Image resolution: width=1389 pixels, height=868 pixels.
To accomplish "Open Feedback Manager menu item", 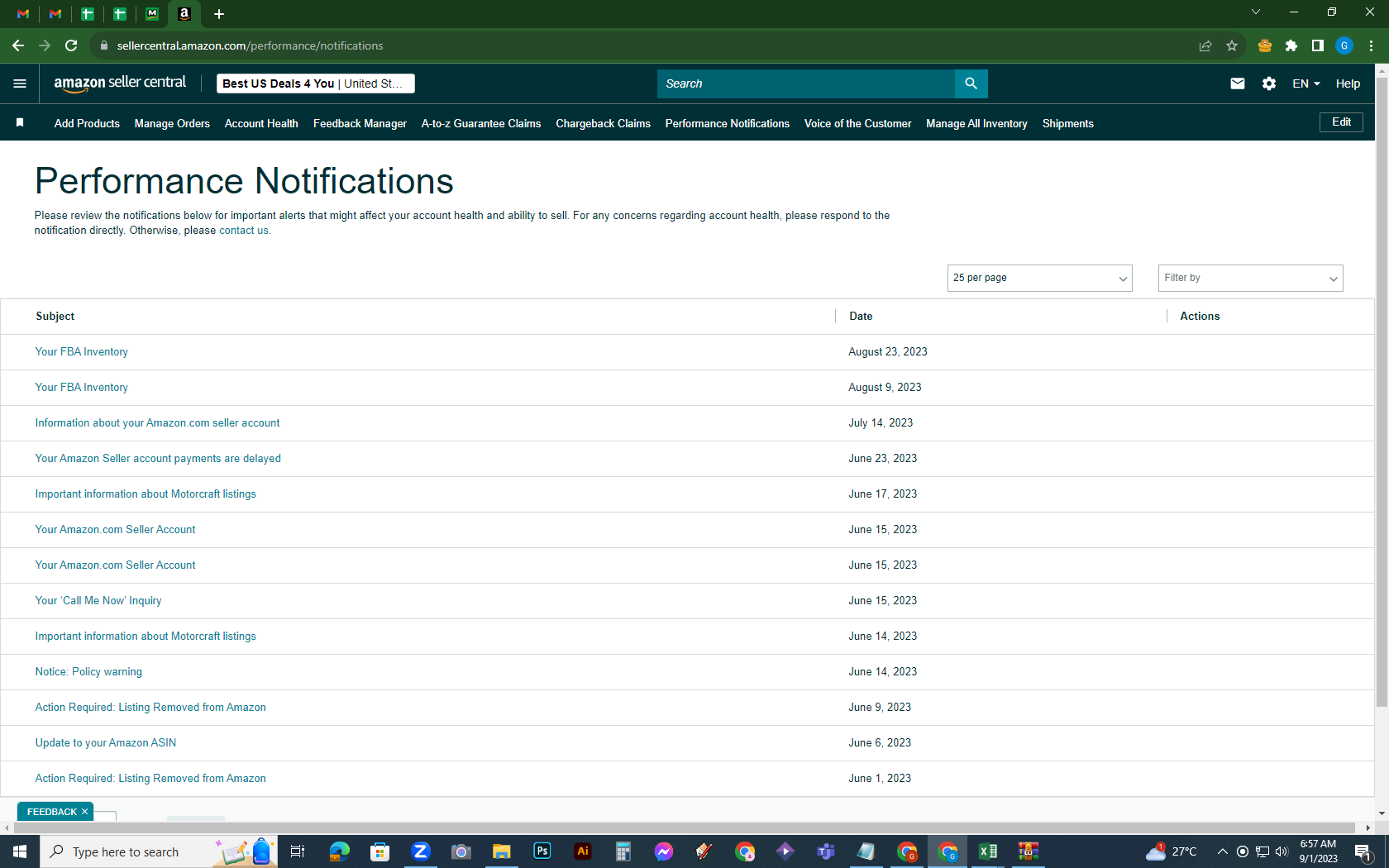I will click(x=360, y=123).
